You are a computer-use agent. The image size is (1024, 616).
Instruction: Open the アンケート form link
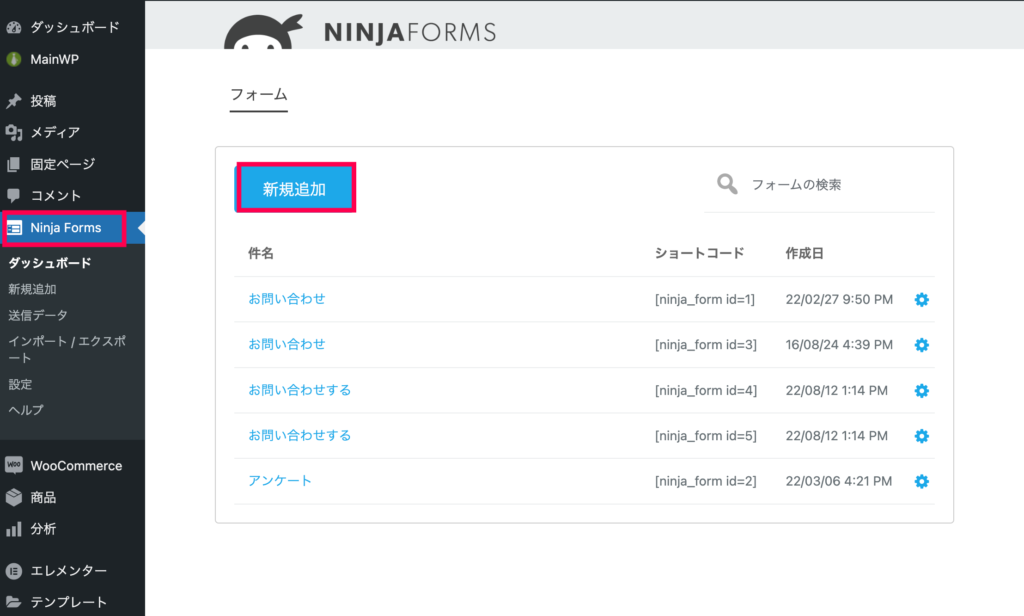pos(280,481)
